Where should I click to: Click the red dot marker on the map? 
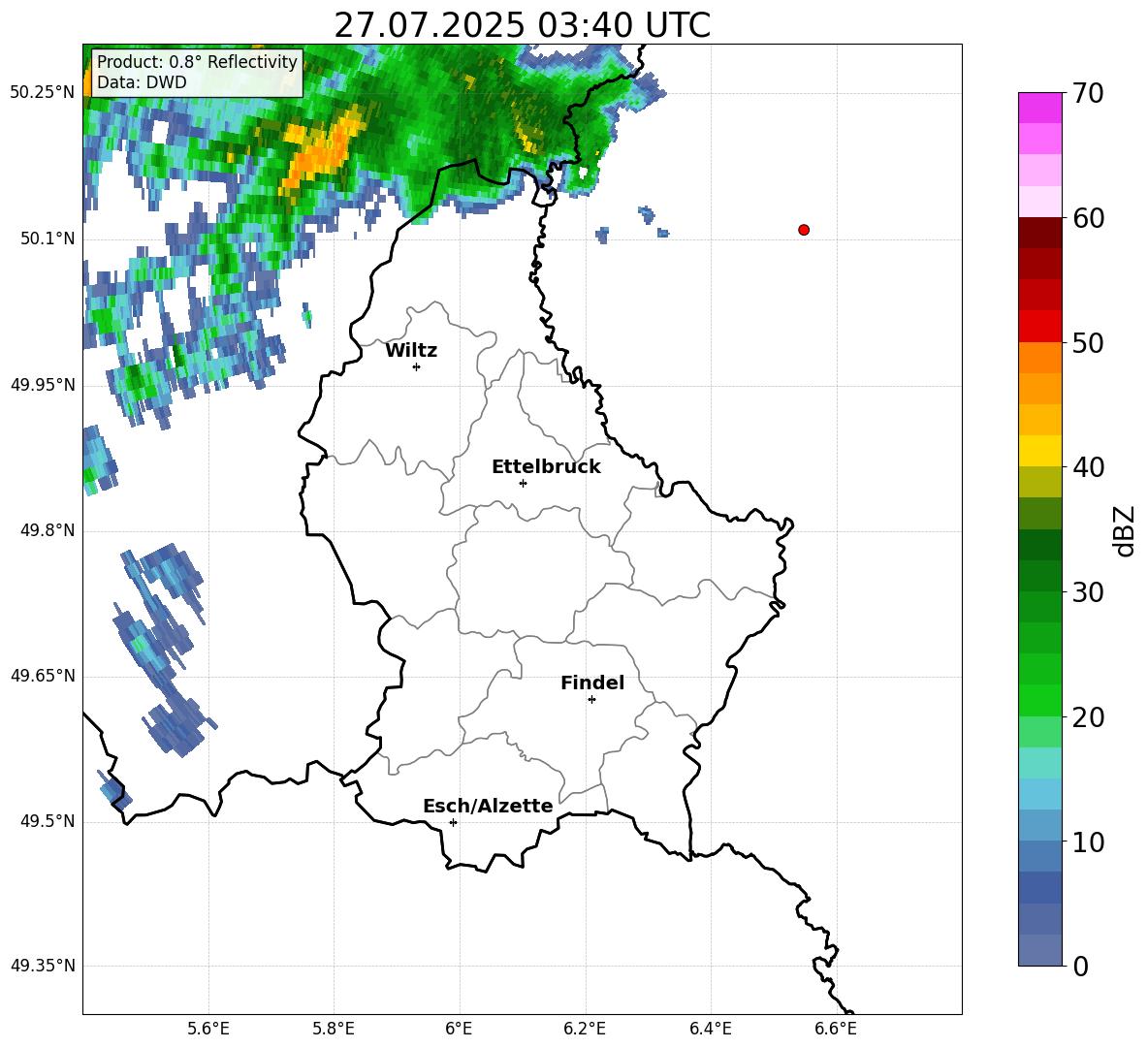[803, 230]
